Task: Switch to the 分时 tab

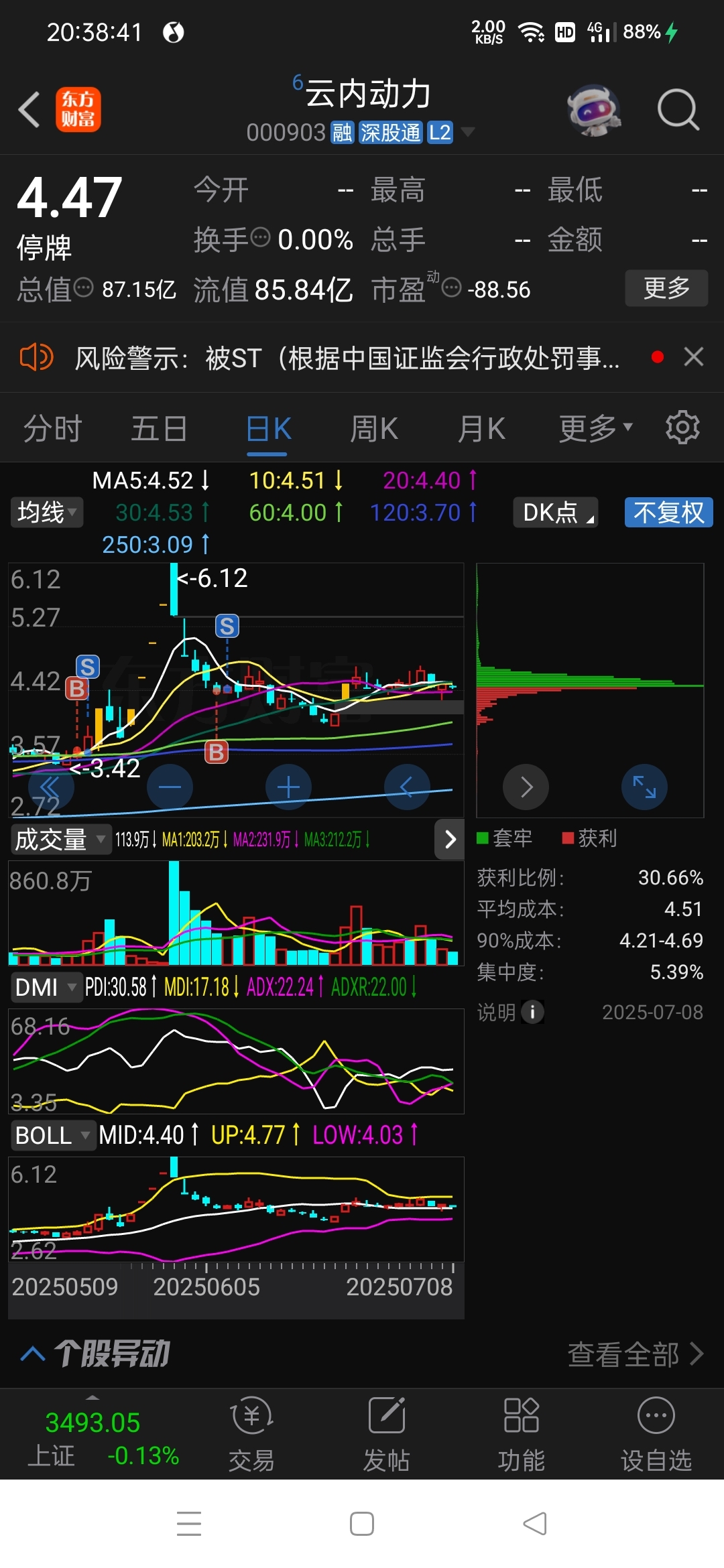Action: [x=52, y=429]
